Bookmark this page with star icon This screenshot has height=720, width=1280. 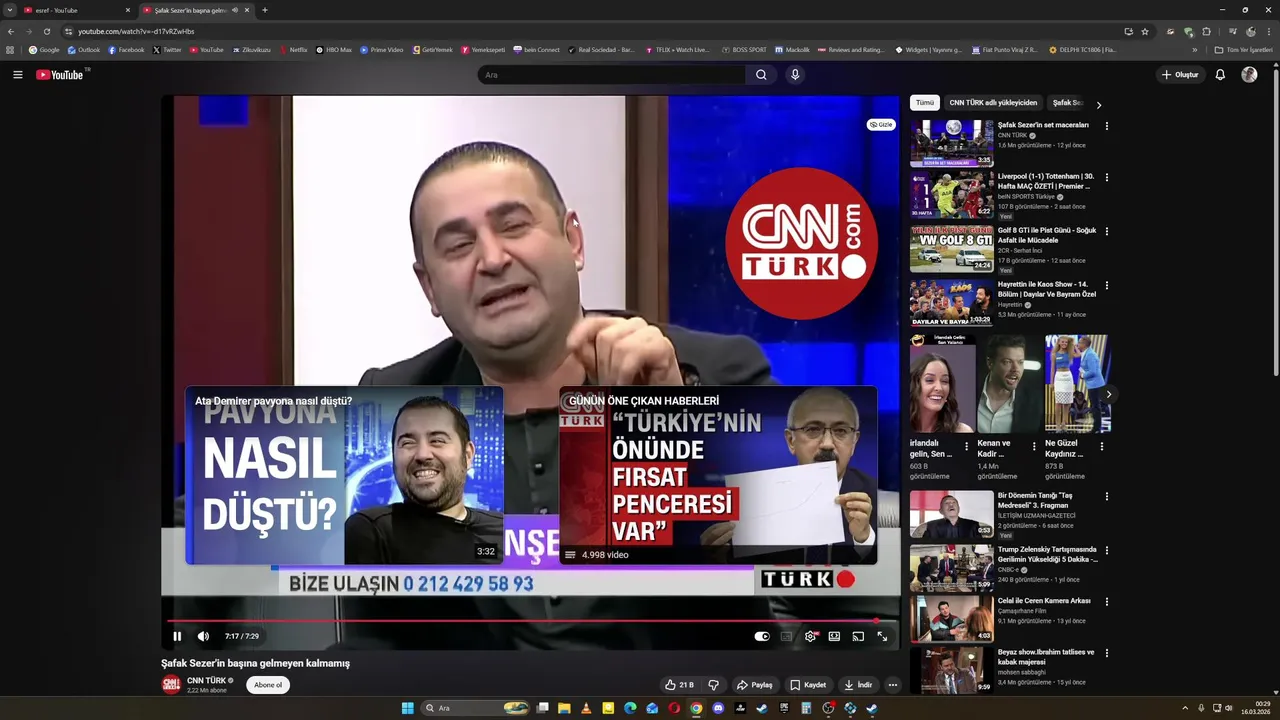click(x=1145, y=31)
